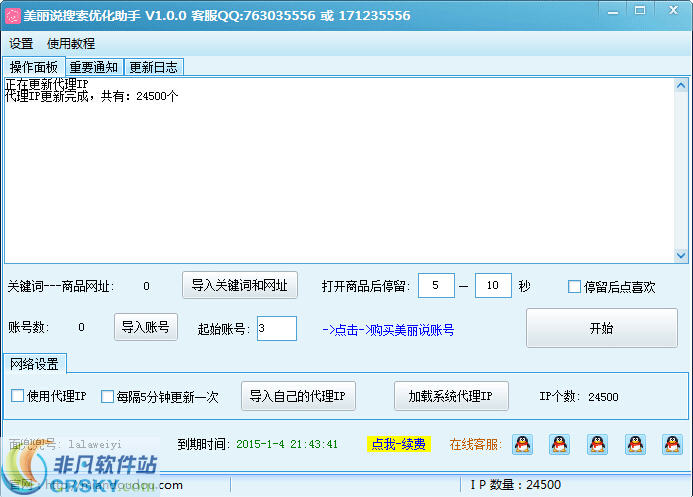Click the log line 代理IP更新完成，共有：24500个
Viewport: 693px width, 497px height.
click(91, 96)
